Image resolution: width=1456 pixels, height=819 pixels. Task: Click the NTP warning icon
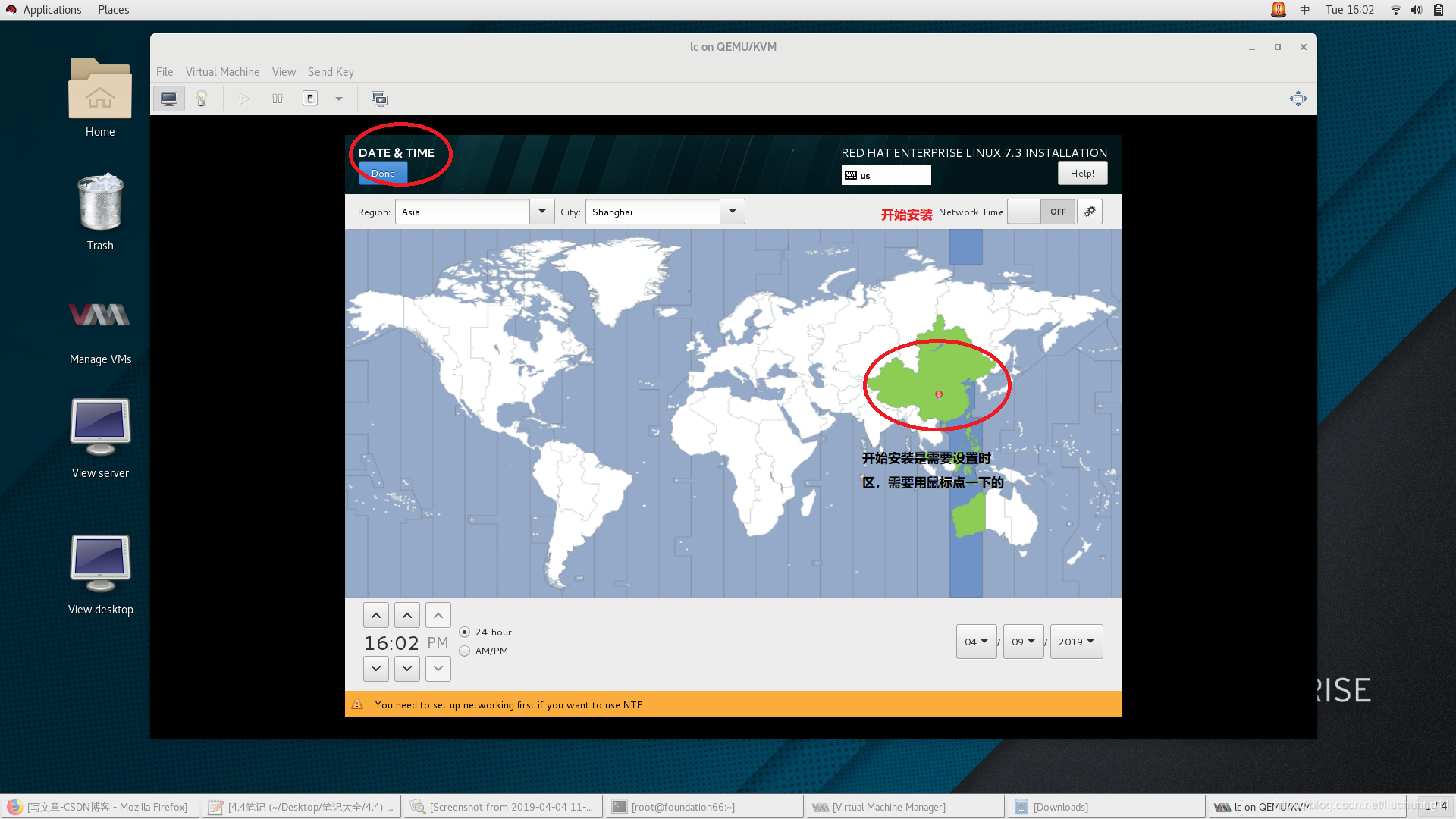[357, 704]
